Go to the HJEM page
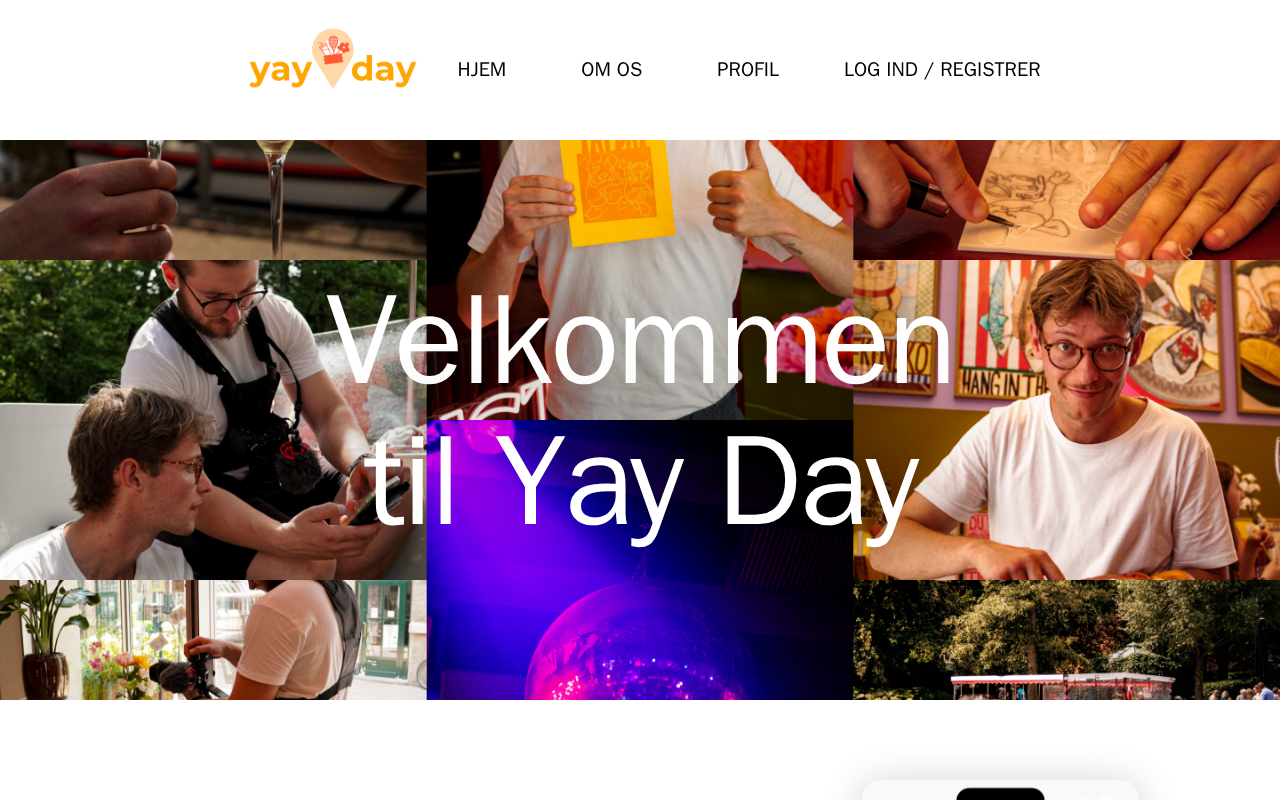Screen dimensions: 1280x800 click(482, 70)
